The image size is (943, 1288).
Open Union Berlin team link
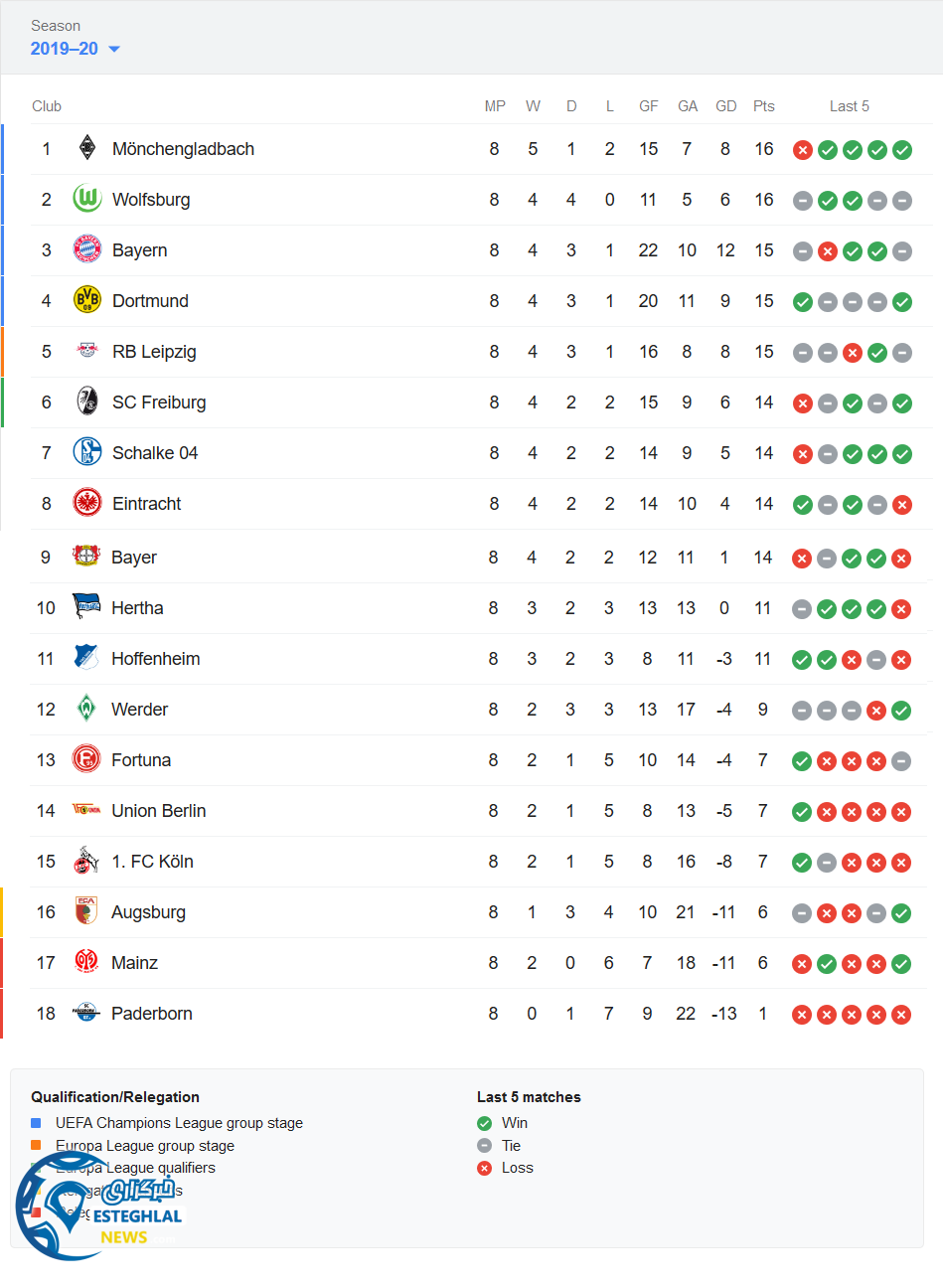tap(158, 811)
